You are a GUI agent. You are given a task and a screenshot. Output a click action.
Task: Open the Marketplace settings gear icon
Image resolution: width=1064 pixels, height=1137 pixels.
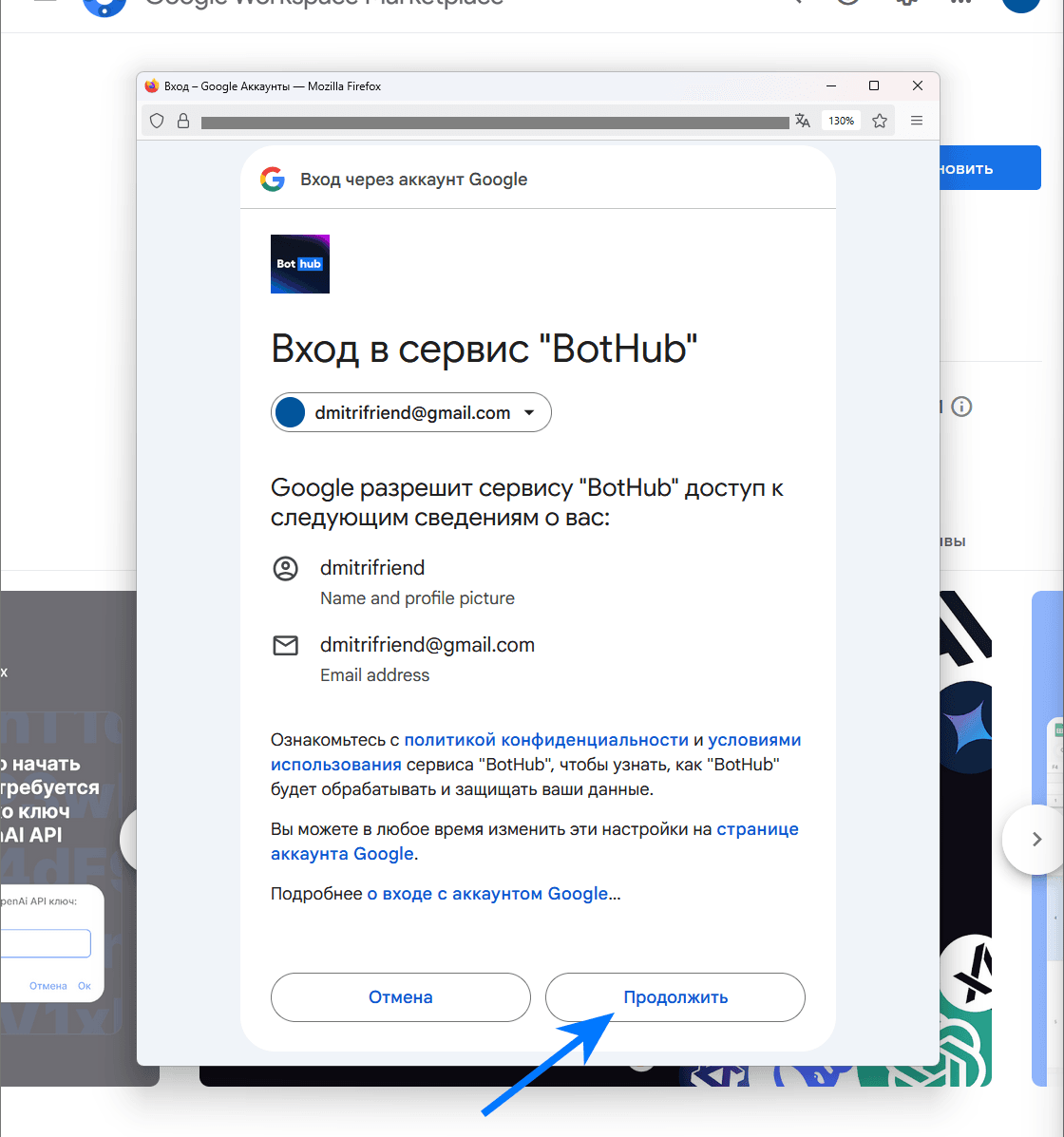904,1
